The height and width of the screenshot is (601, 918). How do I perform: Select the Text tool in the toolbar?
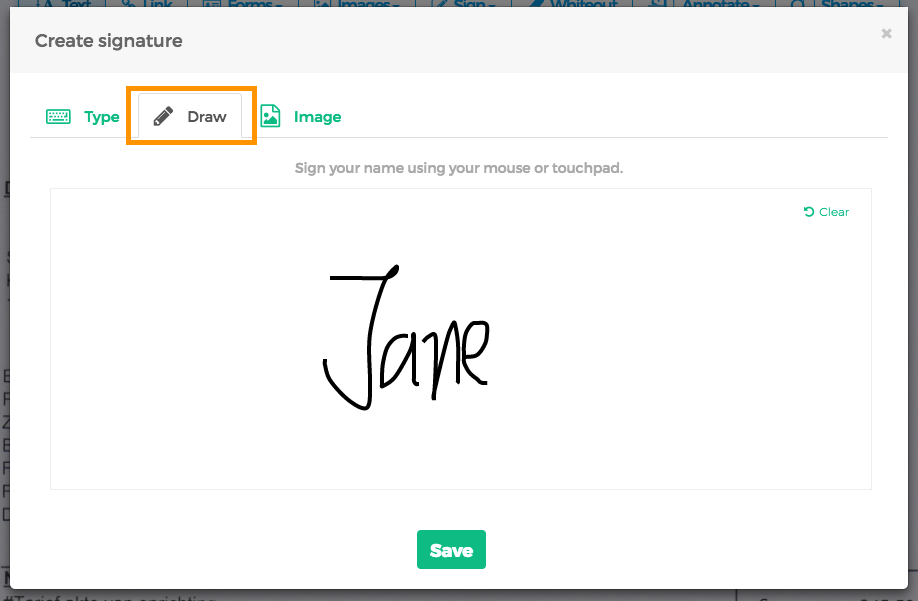(46, 4)
